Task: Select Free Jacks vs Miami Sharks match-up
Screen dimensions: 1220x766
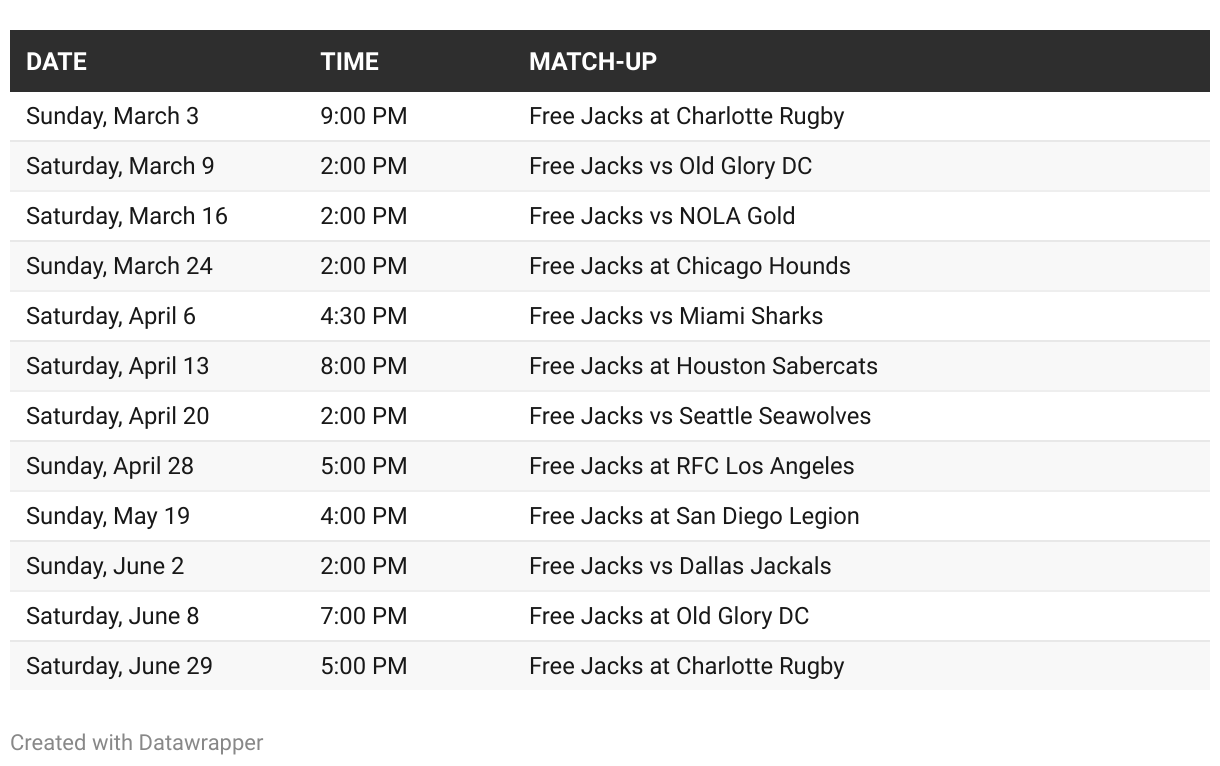Action: pyautogui.click(x=676, y=316)
